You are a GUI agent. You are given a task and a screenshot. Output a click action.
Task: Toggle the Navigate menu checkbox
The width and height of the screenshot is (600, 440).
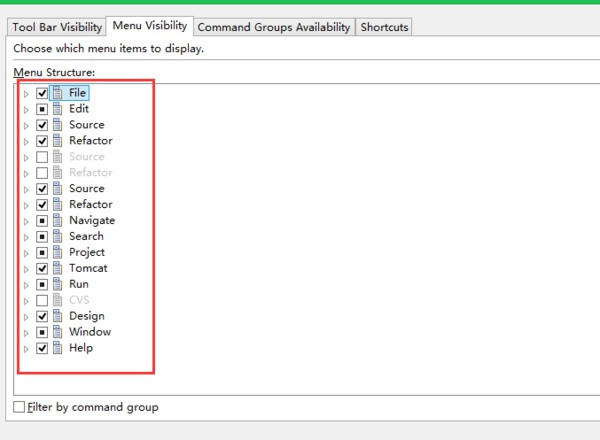coord(42,221)
